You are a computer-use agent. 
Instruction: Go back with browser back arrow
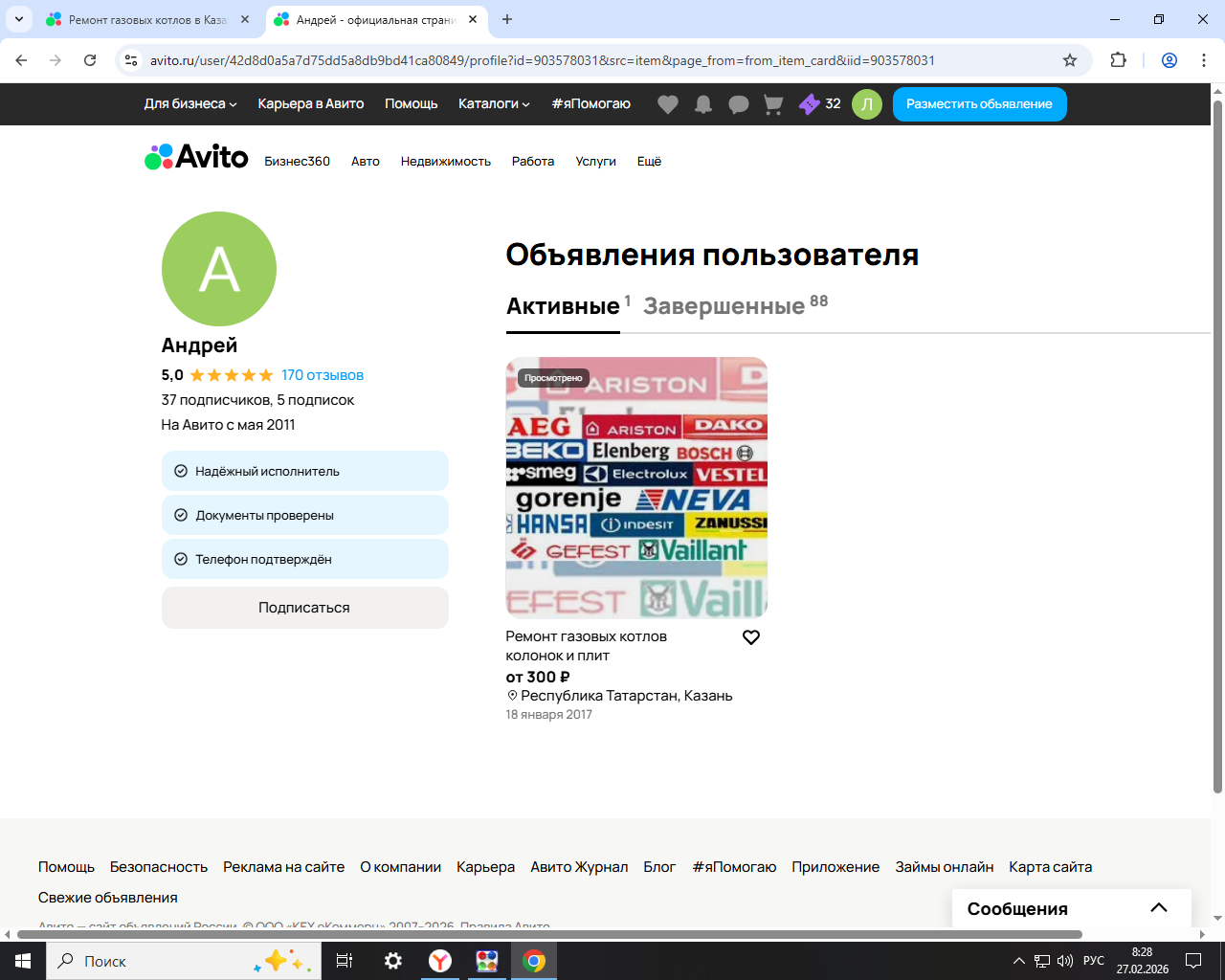click(21, 60)
